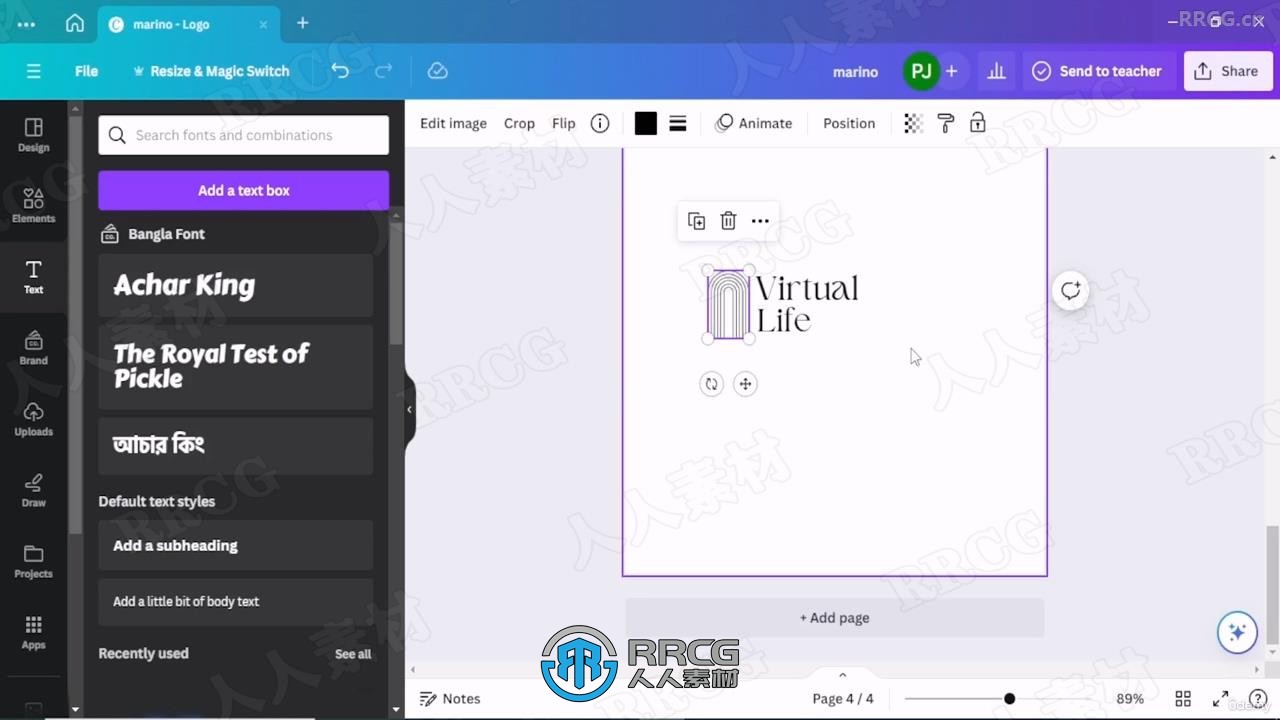Click the move handle below logo

[745, 384]
